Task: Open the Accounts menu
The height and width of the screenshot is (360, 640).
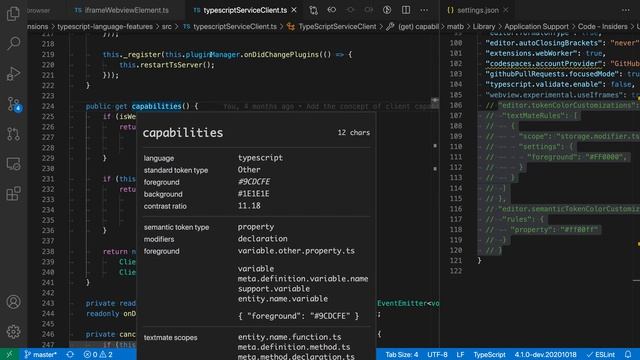Action: point(13,302)
